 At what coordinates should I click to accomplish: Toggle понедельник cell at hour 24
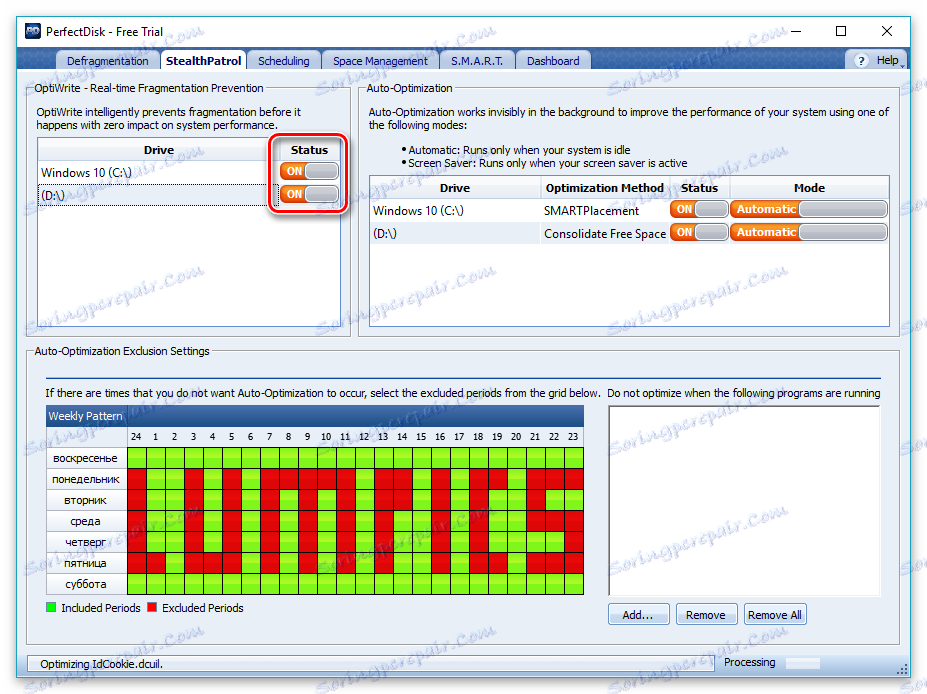[137, 479]
